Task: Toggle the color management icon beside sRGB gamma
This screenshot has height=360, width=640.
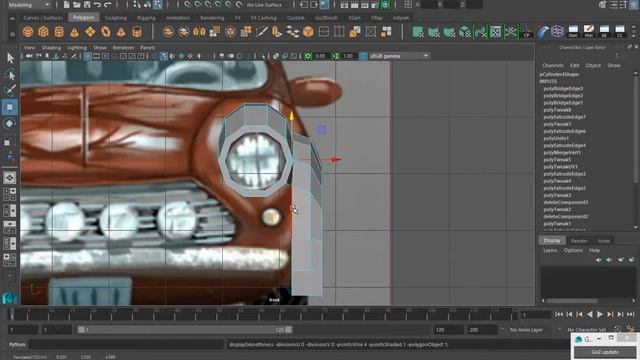Action: (x=363, y=56)
